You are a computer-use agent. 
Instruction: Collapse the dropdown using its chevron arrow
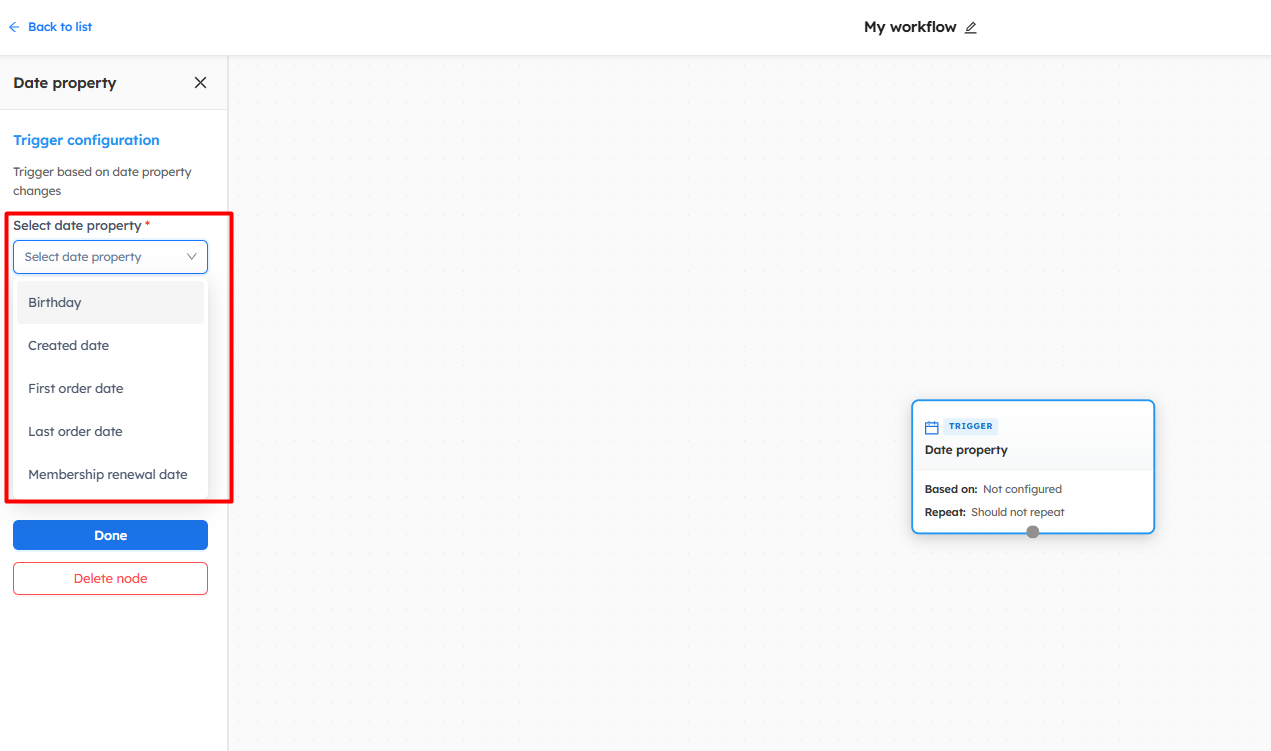tap(192, 257)
